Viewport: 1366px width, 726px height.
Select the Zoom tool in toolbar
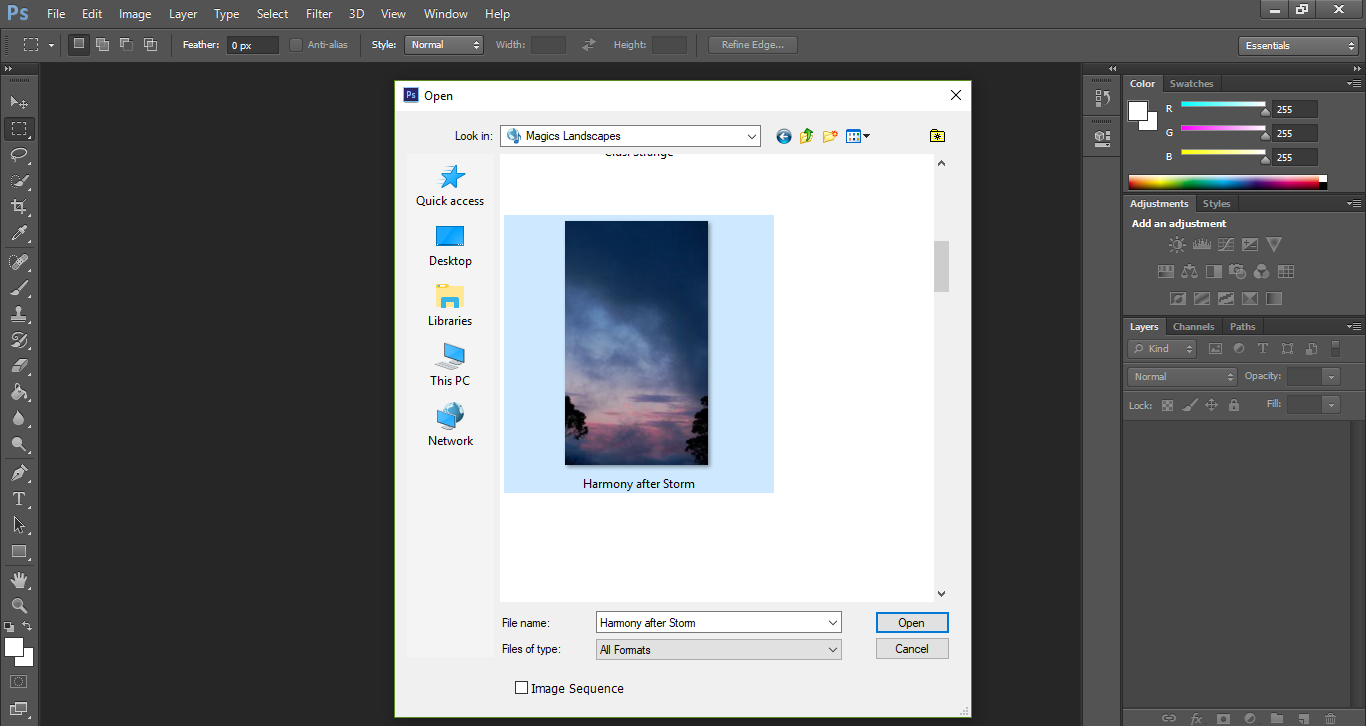(19, 606)
